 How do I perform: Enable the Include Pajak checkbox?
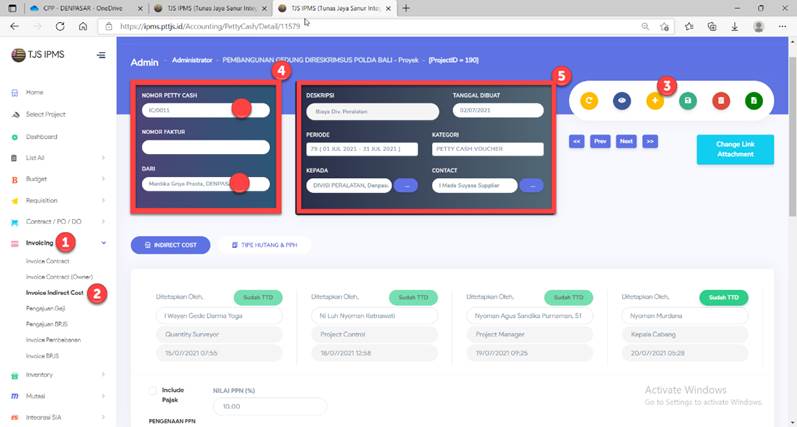click(152, 390)
